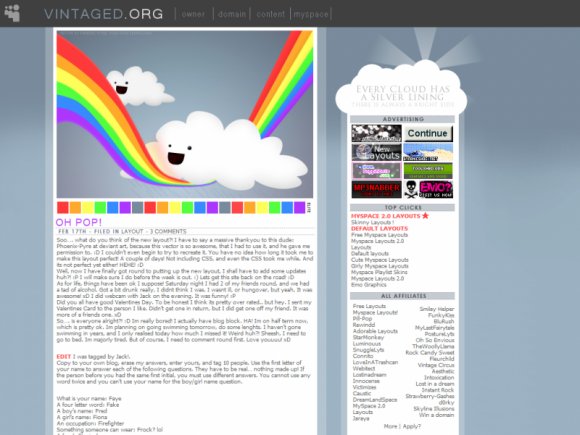Open the domain menu item

point(232,14)
